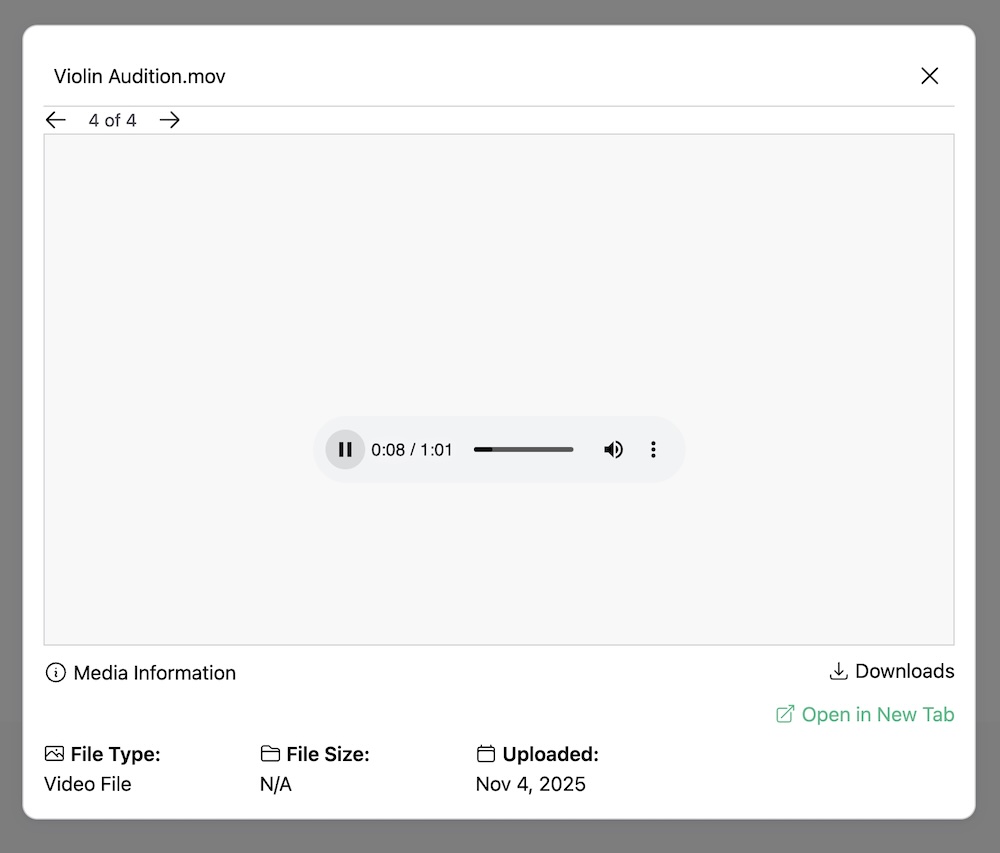Image resolution: width=1000 pixels, height=853 pixels.
Task: Open the three-dot more options menu
Action: 653,450
